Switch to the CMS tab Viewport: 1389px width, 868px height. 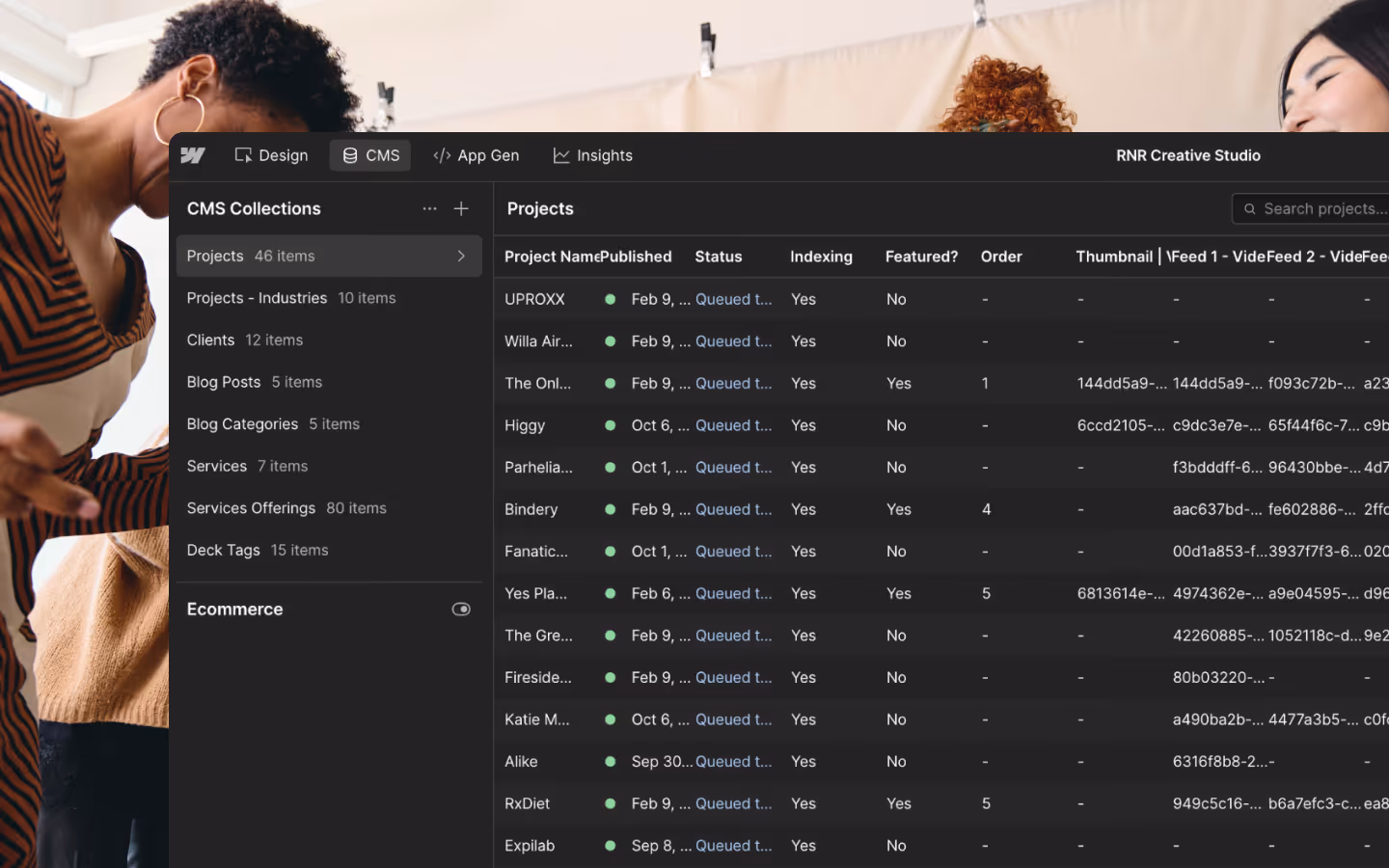pos(370,155)
